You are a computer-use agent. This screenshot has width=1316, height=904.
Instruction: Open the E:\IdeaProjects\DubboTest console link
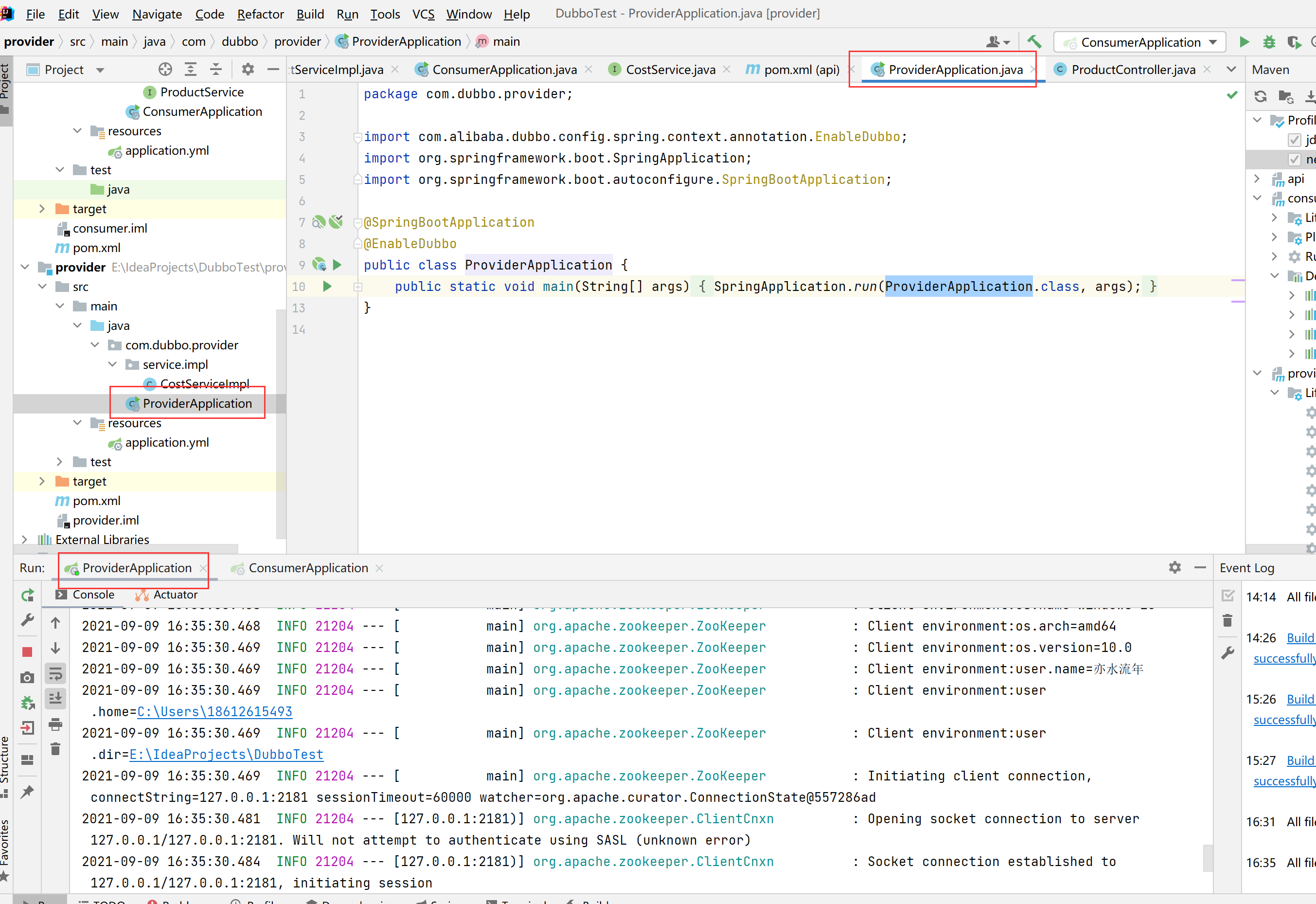click(x=227, y=755)
